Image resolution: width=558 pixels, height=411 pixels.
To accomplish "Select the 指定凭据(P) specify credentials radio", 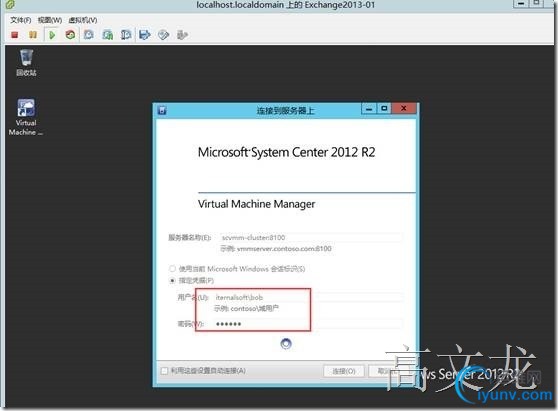I will [173, 280].
